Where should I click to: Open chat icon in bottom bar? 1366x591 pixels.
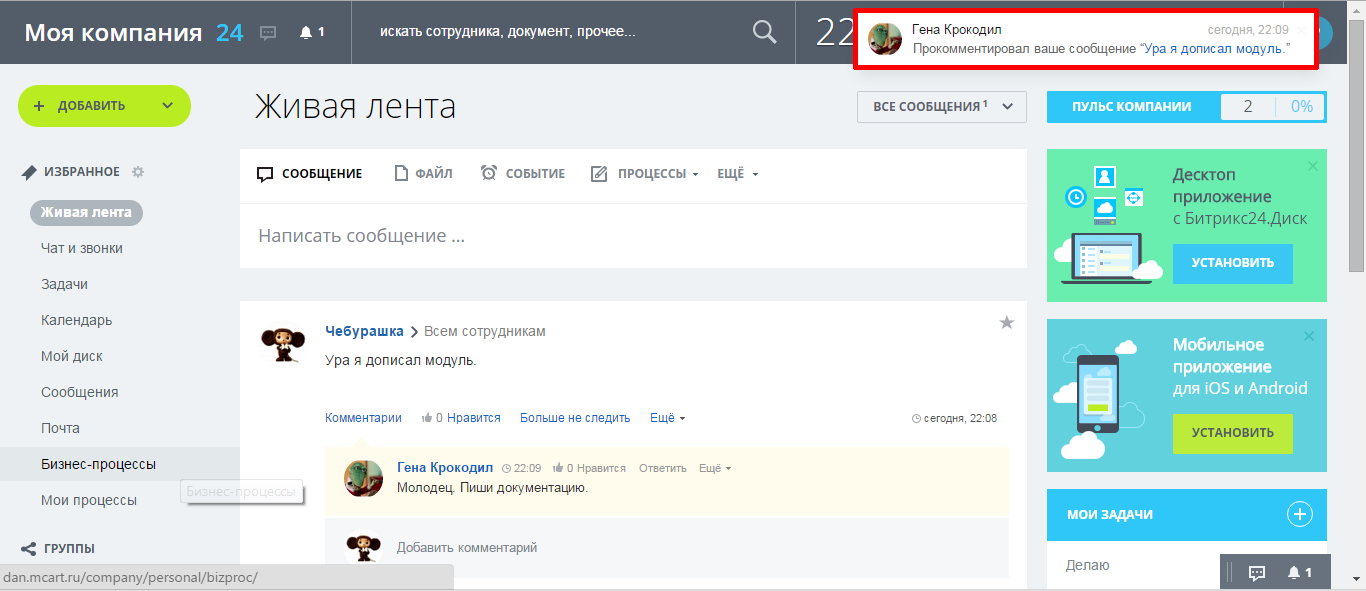pyautogui.click(x=1257, y=572)
